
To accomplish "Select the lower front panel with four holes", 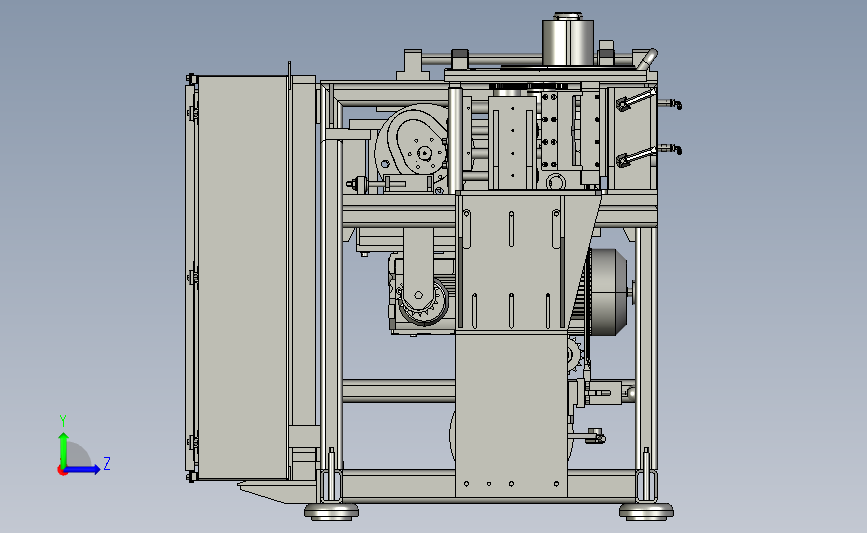I will (511, 415).
